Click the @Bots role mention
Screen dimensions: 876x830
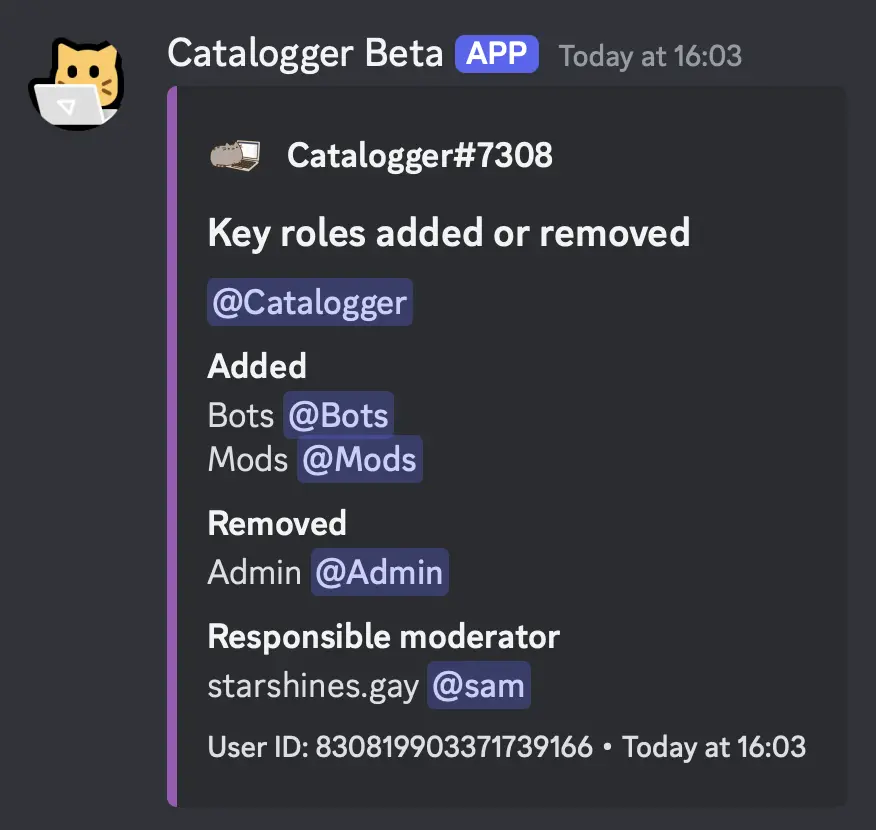pos(338,415)
